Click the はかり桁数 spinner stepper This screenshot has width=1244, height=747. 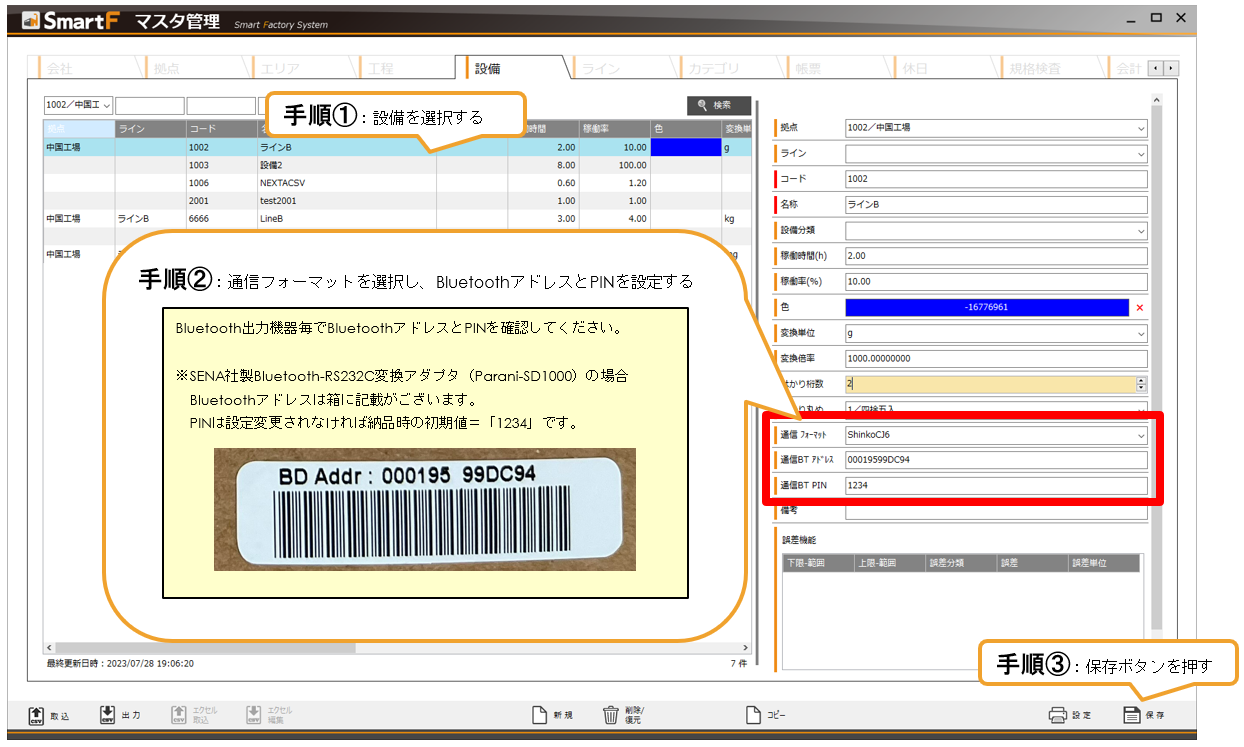1141,384
